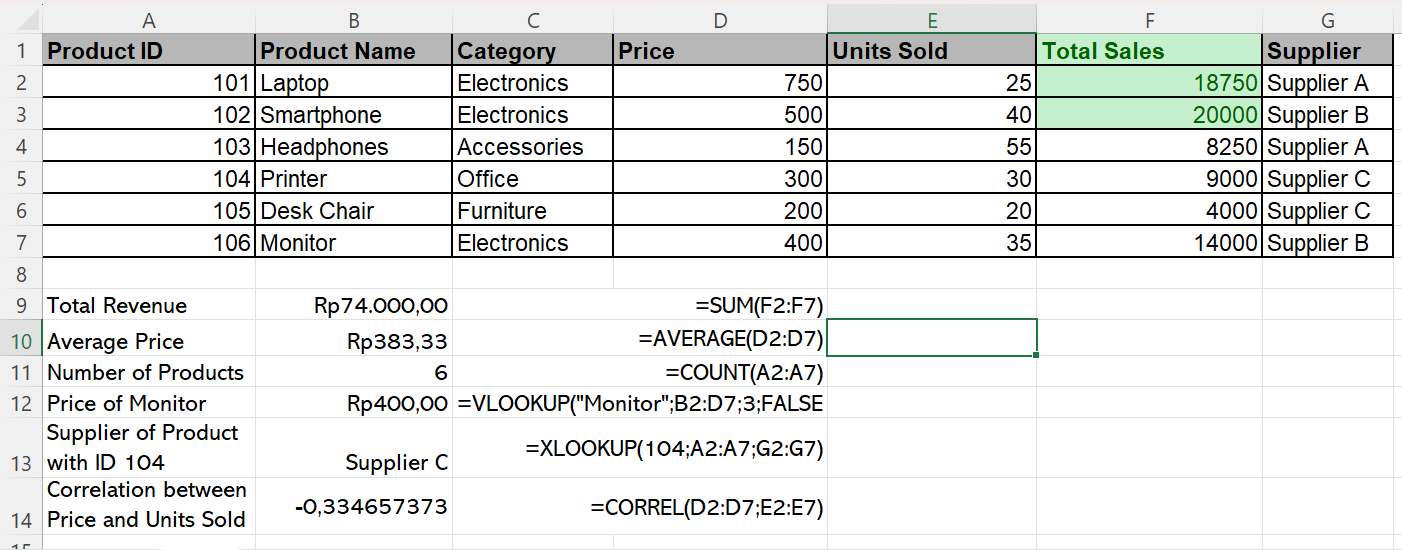Click the Product ID 106 cell
This screenshot has width=1402, height=550.
click(x=149, y=243)
